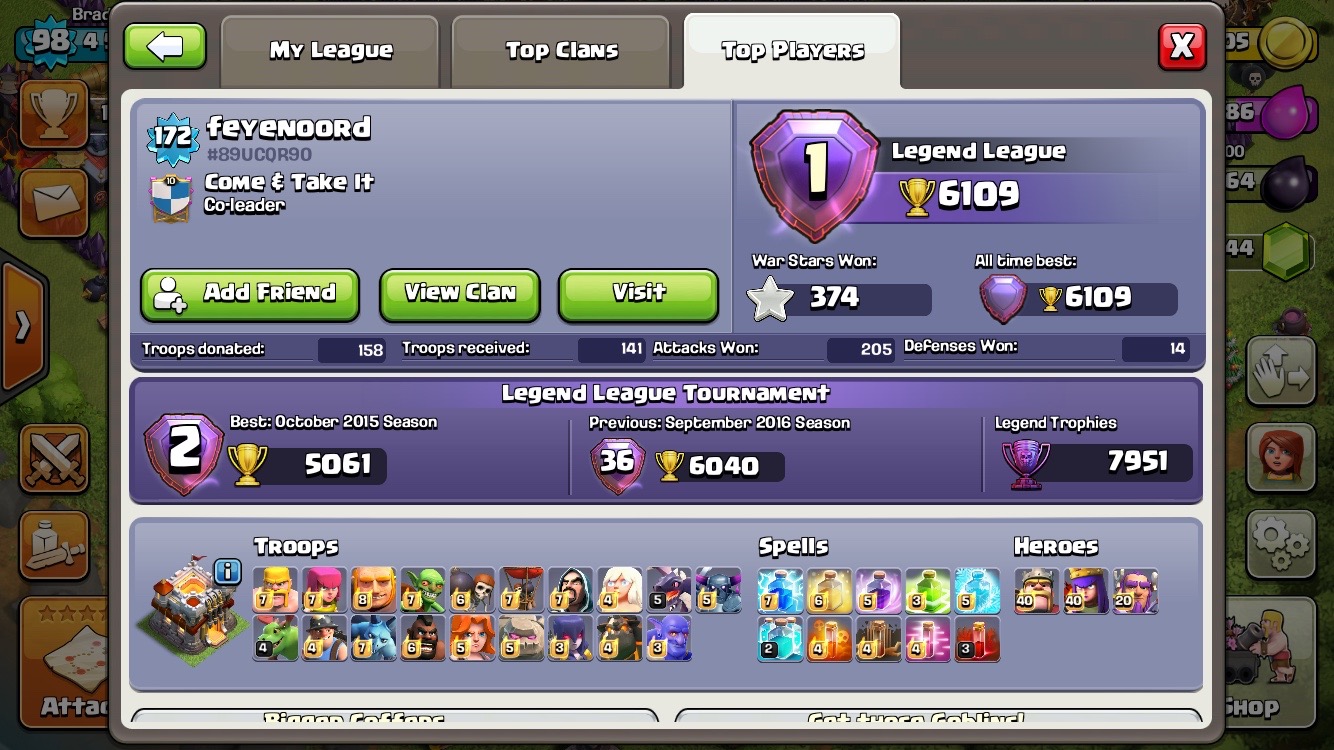
Task: Switch to Top Clans tab
Action: 561,50
